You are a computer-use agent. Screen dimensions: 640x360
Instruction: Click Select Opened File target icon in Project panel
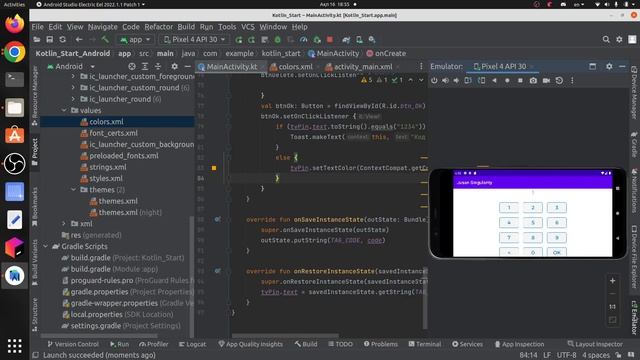coord(131,66)
